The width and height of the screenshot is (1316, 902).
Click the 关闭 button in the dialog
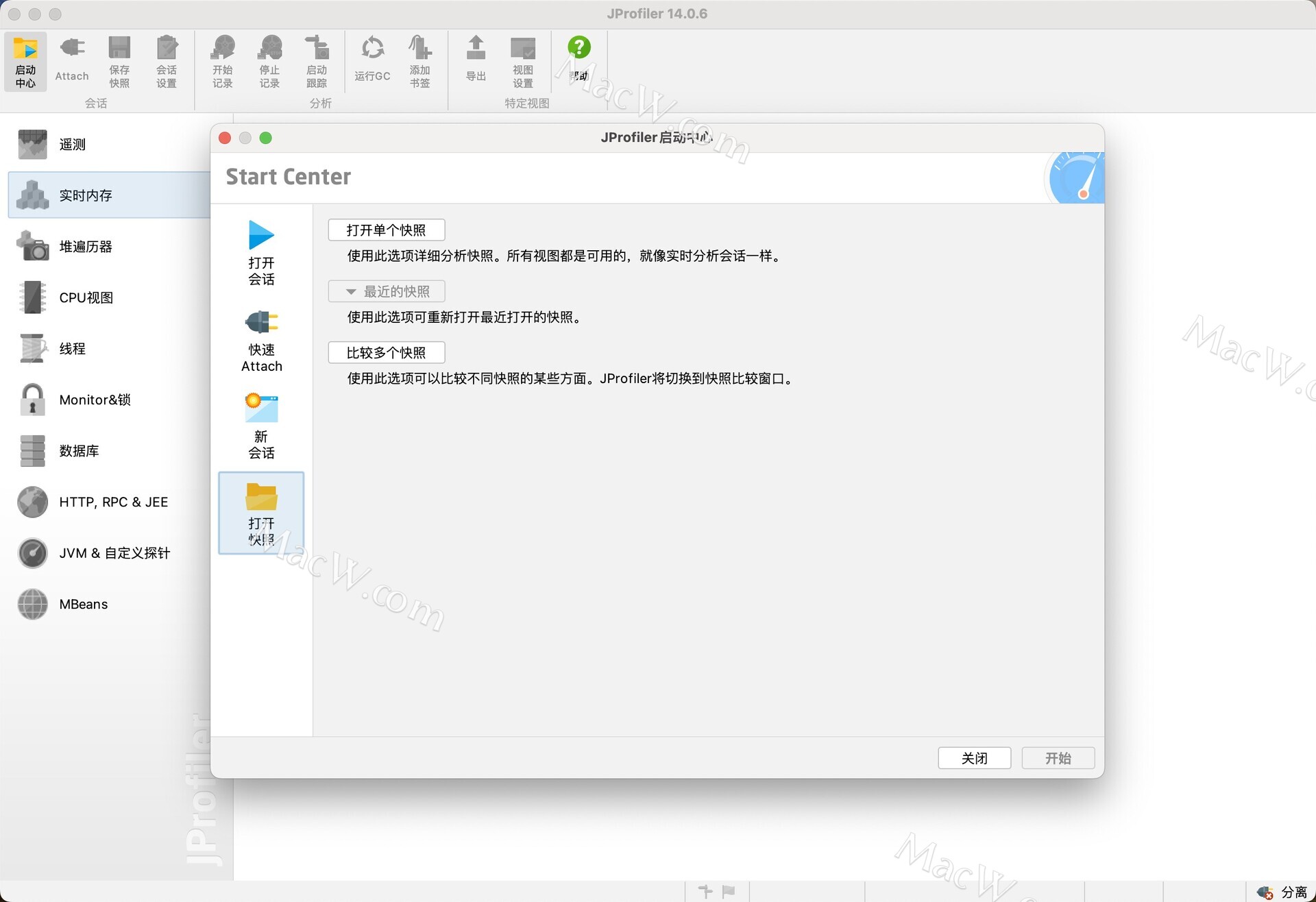tap(974, 758)
